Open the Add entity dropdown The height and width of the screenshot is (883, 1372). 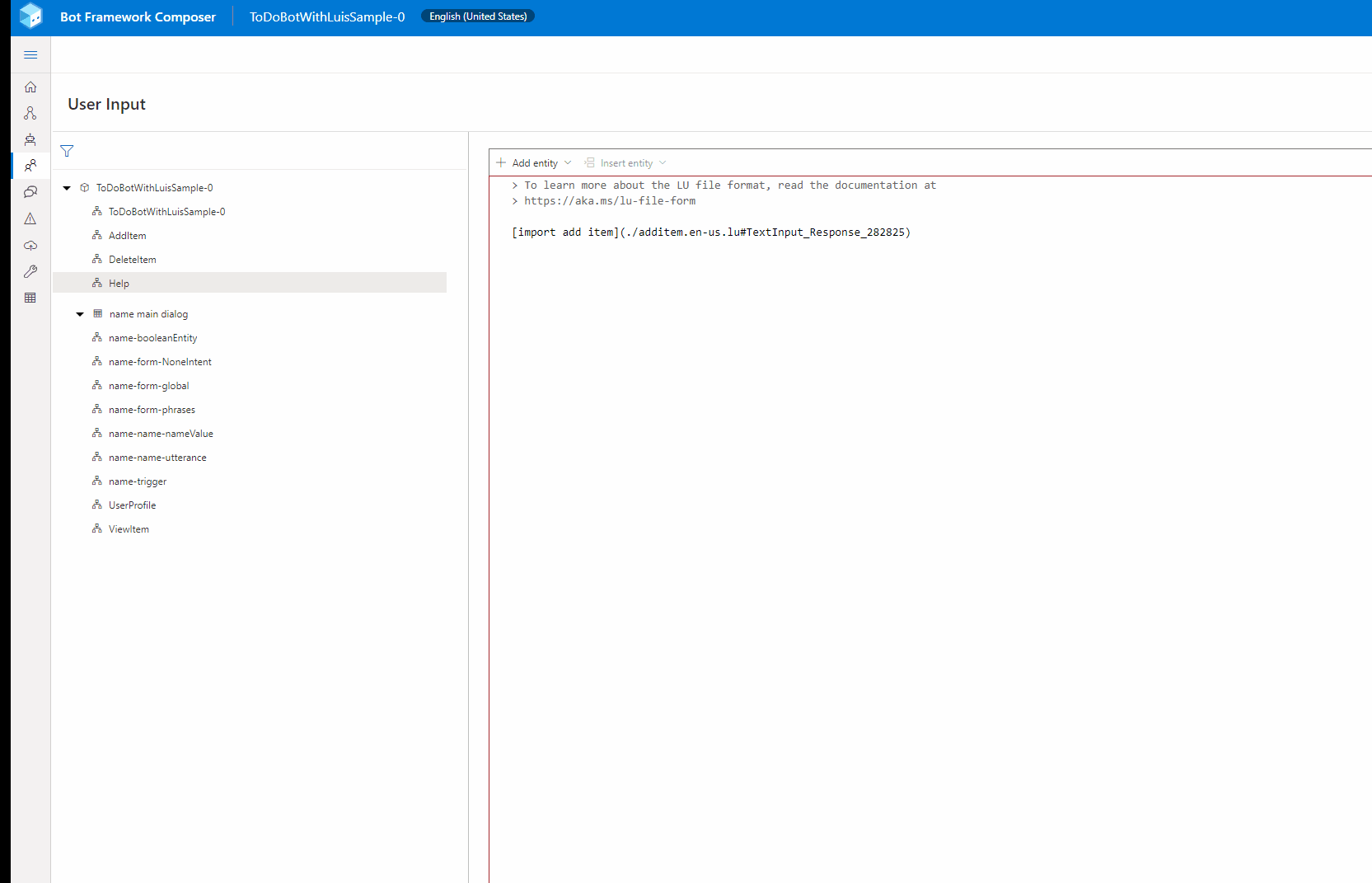534,163
